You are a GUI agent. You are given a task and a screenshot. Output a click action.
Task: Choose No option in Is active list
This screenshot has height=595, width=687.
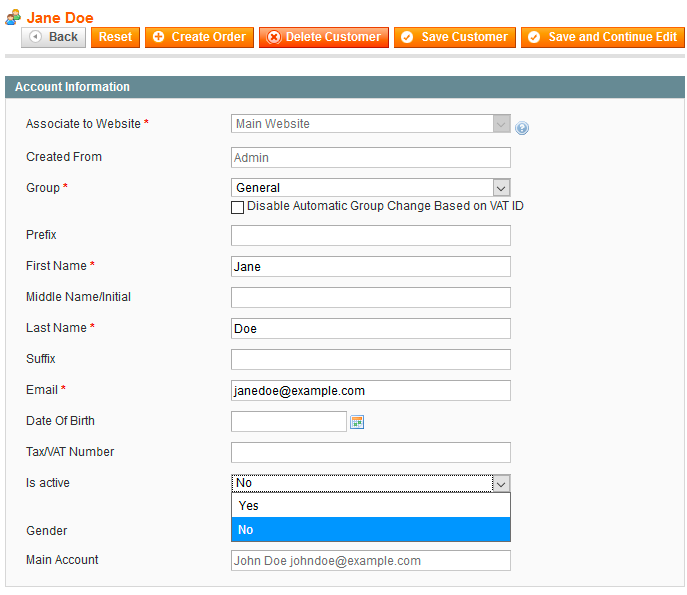pos(370,530)
